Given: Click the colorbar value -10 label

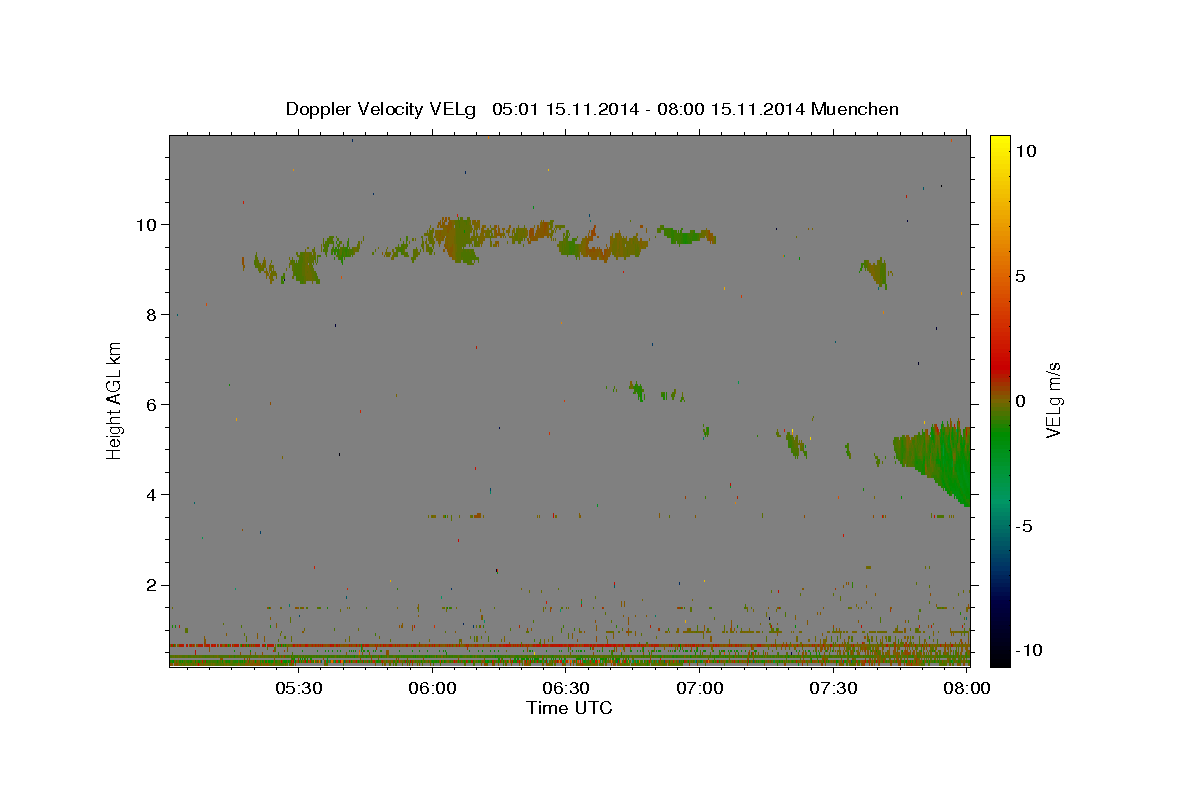Looking at the screenshot, I should (1029, 650).
